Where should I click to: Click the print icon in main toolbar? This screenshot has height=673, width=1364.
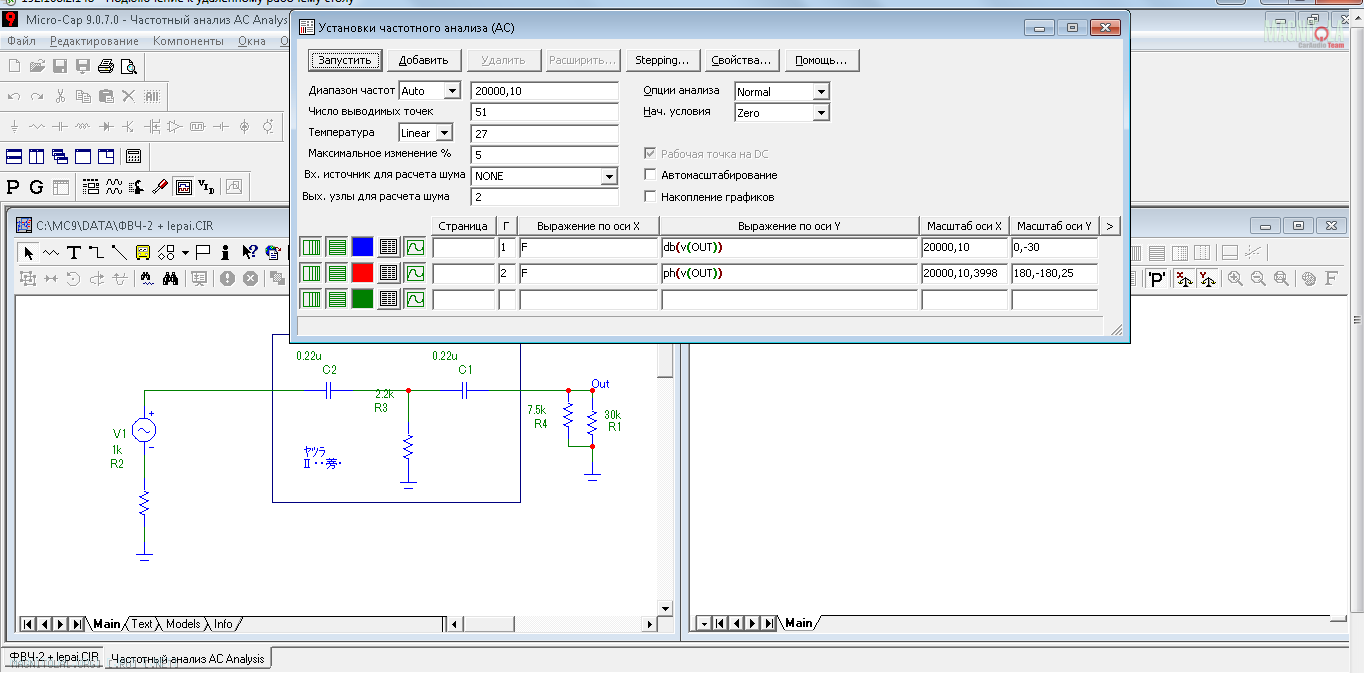[x=105, y=67]
